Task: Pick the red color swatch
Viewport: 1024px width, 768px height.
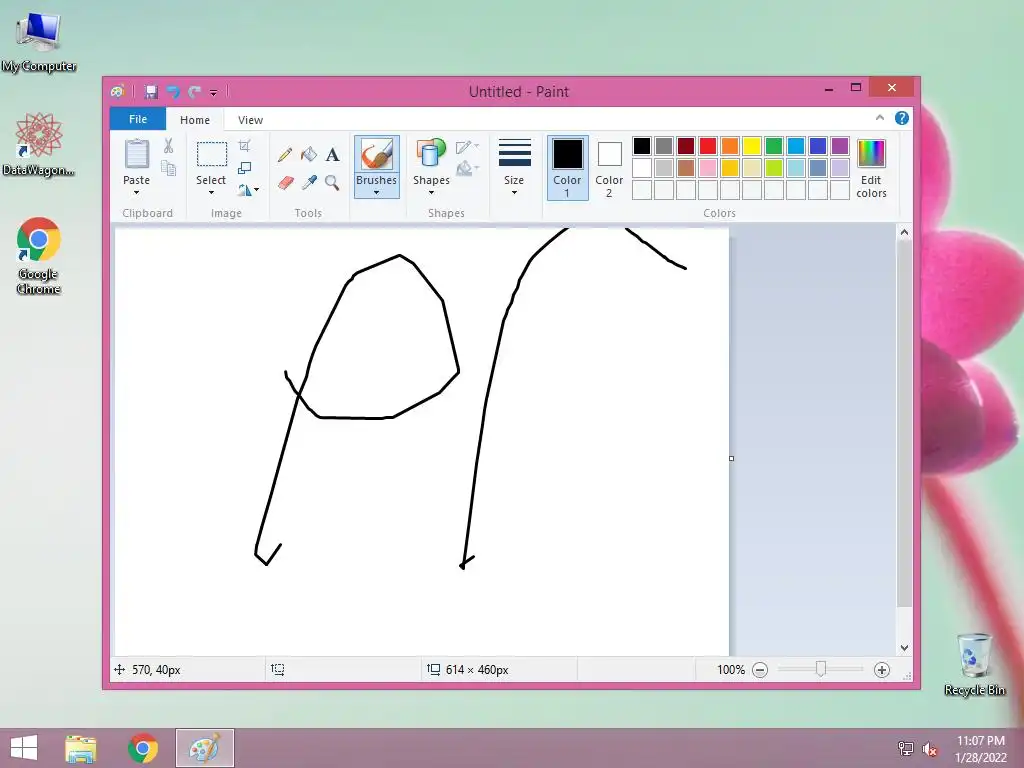Action: [x=707, y=146]
